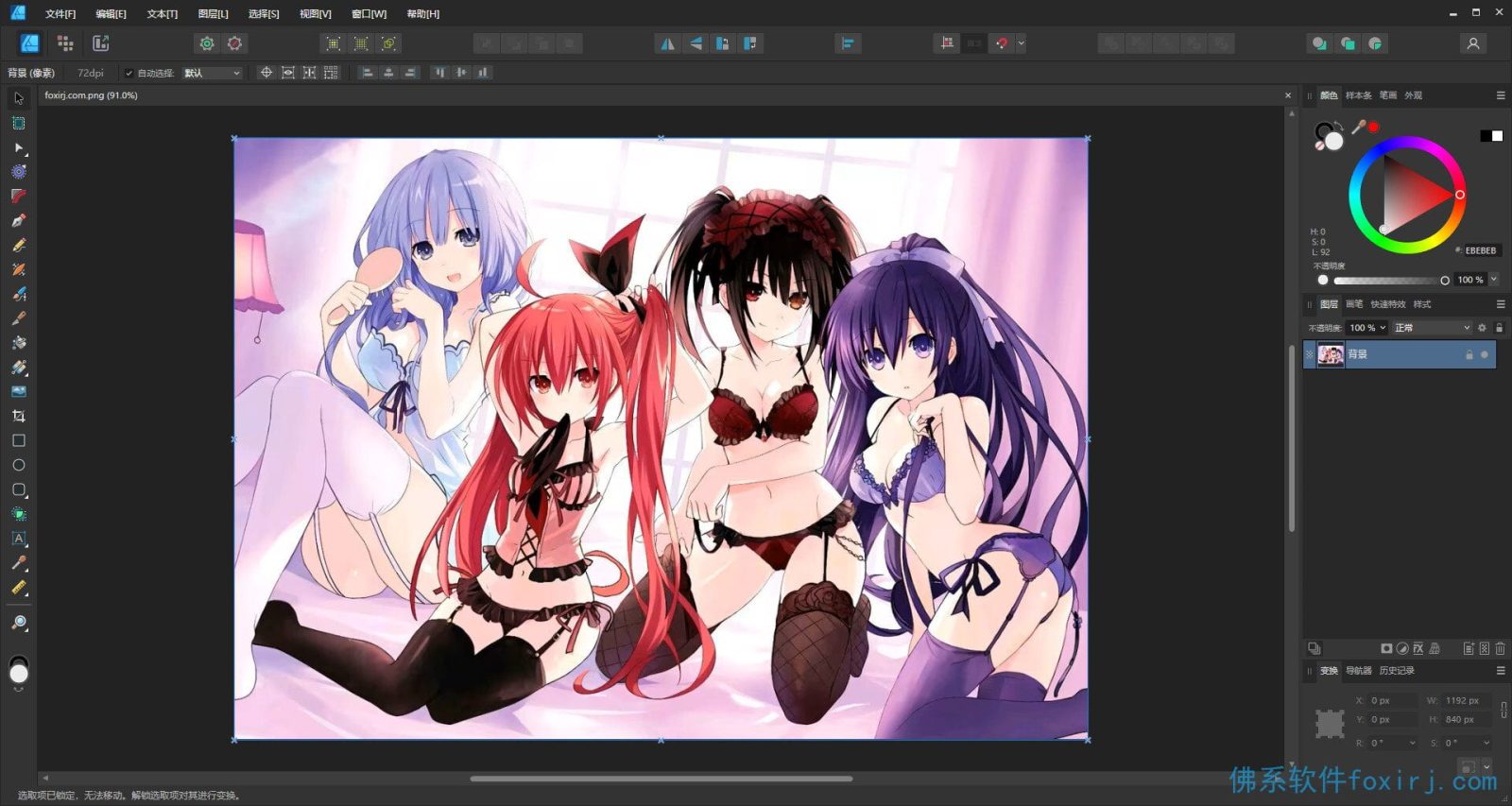Image resolution: width=1512 pixels, height=806 pixels.
Task: Select the Zoom magnifier tool
Action: point(18,623)
